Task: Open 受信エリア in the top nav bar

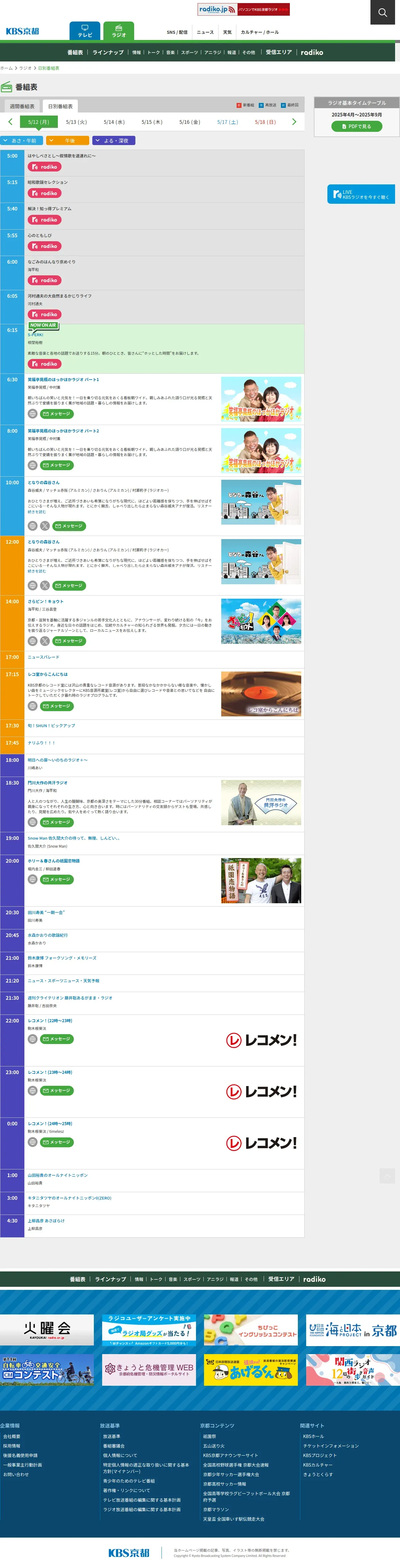Action: tap(279, 52)
